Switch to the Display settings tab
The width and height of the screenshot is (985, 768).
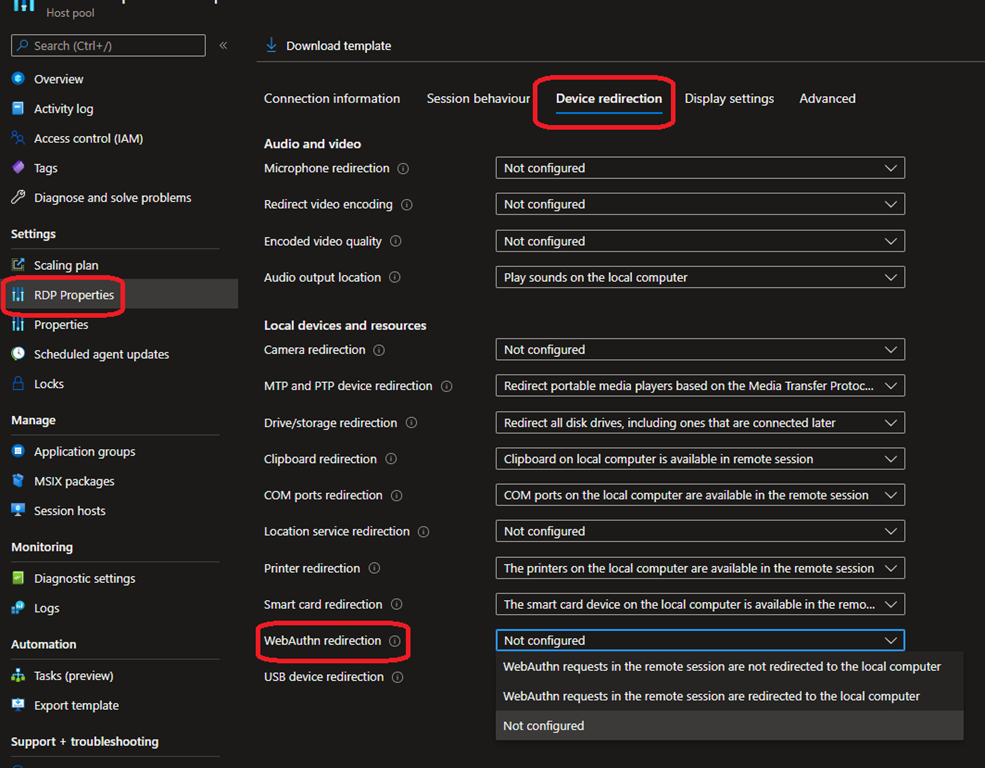[729, 99]
